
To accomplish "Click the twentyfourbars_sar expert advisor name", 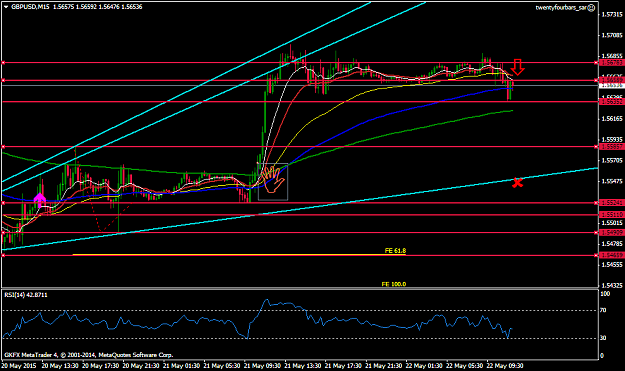I will (x=561, y=8).
